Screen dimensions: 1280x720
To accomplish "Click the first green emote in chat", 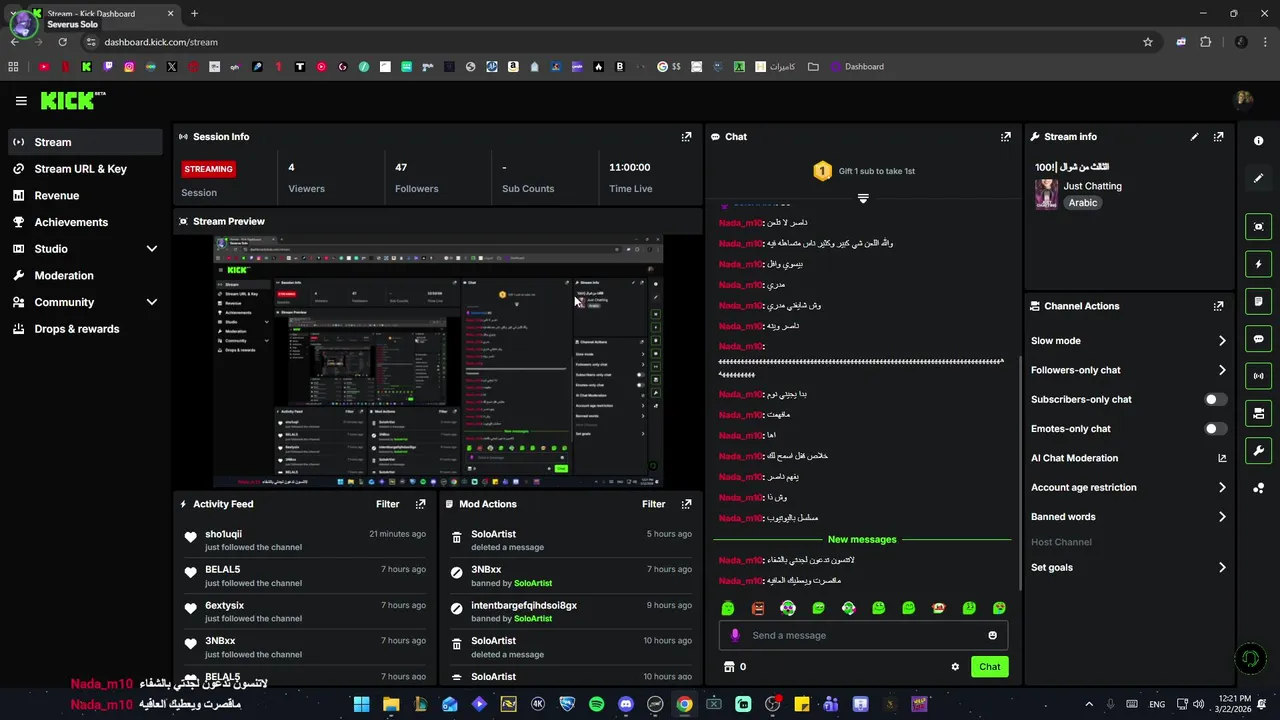I will [x=728, y=608].
